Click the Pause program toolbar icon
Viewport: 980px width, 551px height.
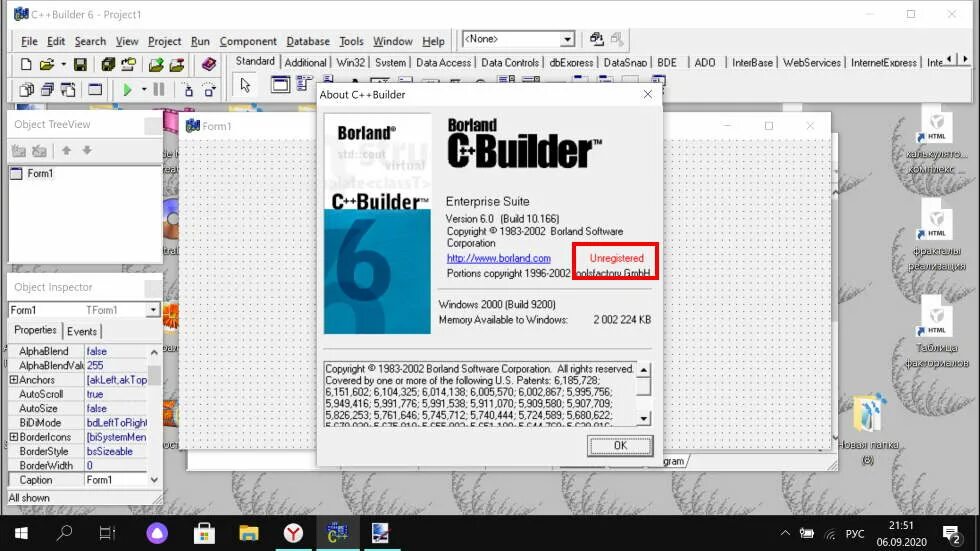click(159, 90)
